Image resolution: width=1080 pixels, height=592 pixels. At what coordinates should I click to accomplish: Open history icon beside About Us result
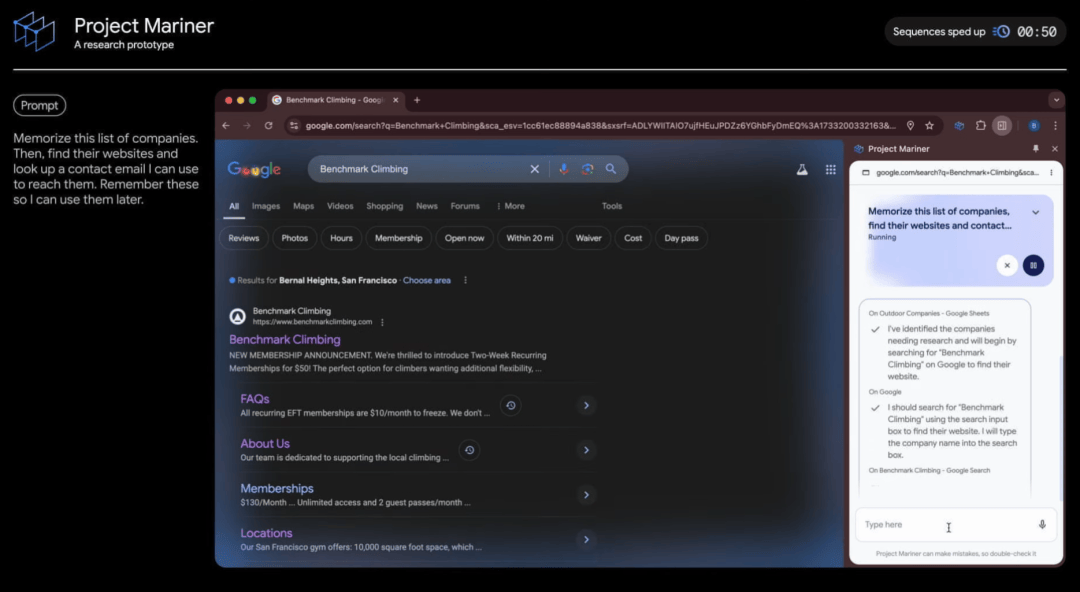[470, 450]
